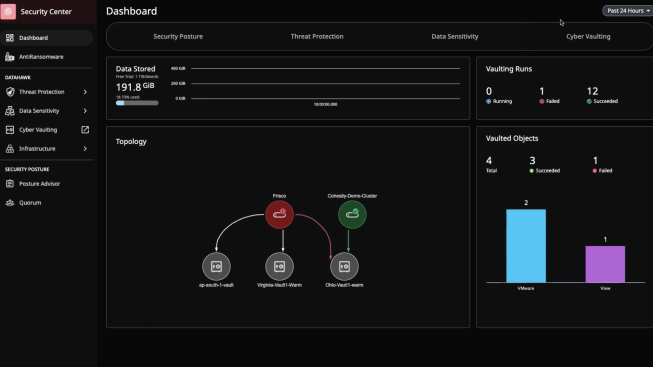Click the Quorum sidebar icon
Screen dimensions: 653x367
(10, 202)
